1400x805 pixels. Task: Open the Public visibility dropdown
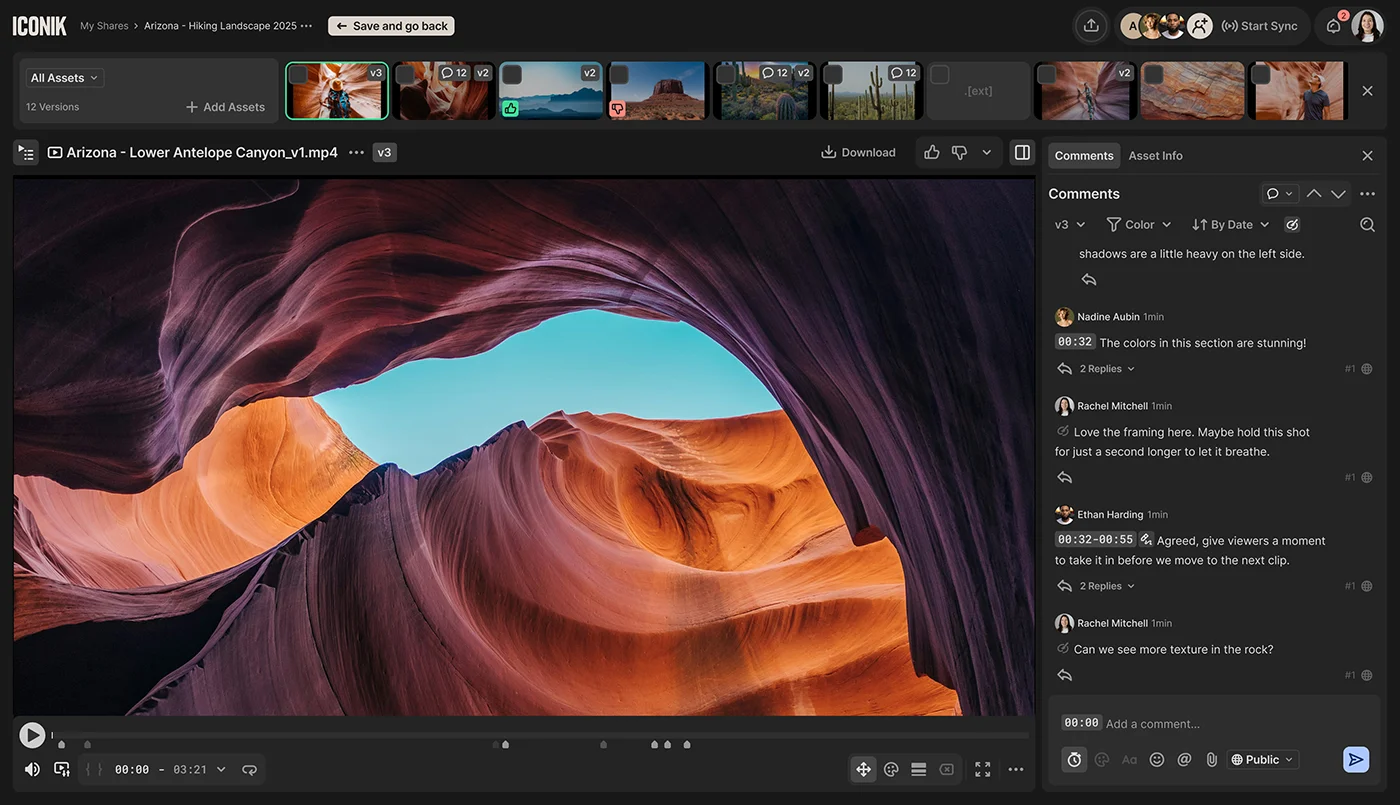click(x=1262, y=760)
